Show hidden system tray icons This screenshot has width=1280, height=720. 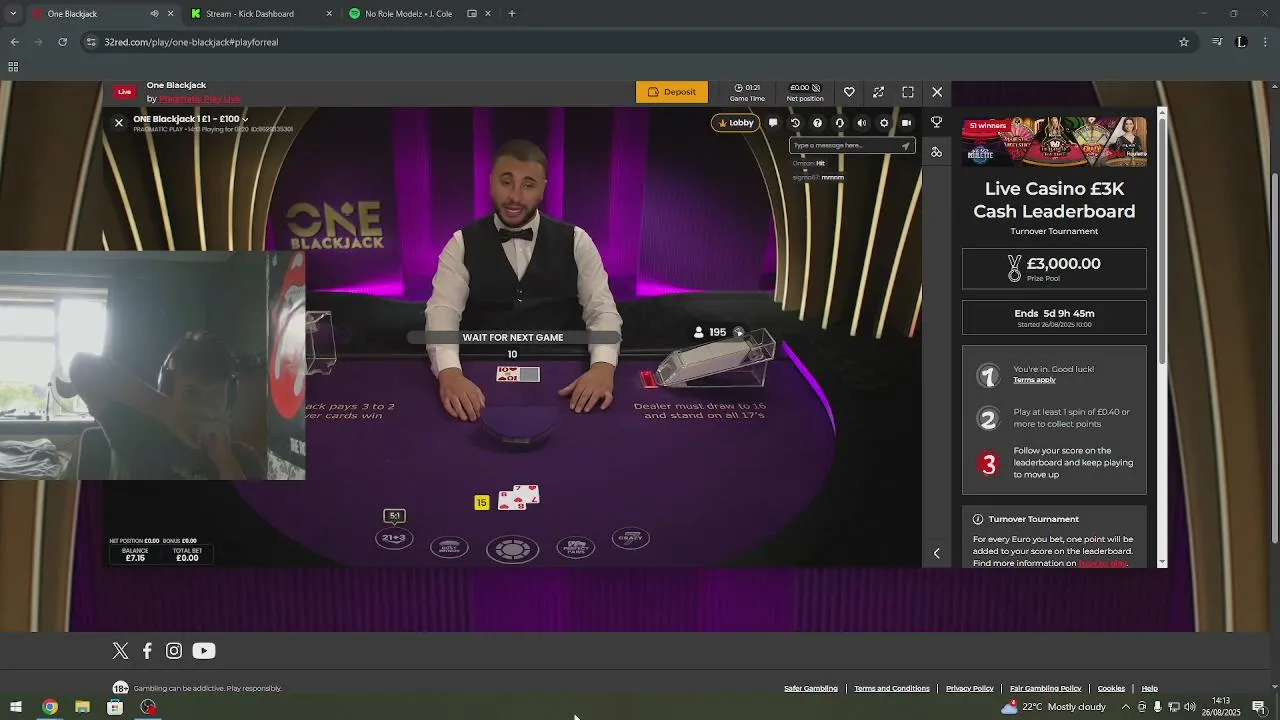pos(1126,707)
